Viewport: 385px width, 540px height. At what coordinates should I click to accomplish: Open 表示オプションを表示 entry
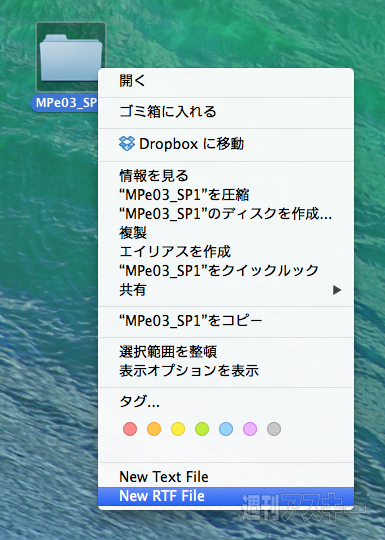point(226,371)
